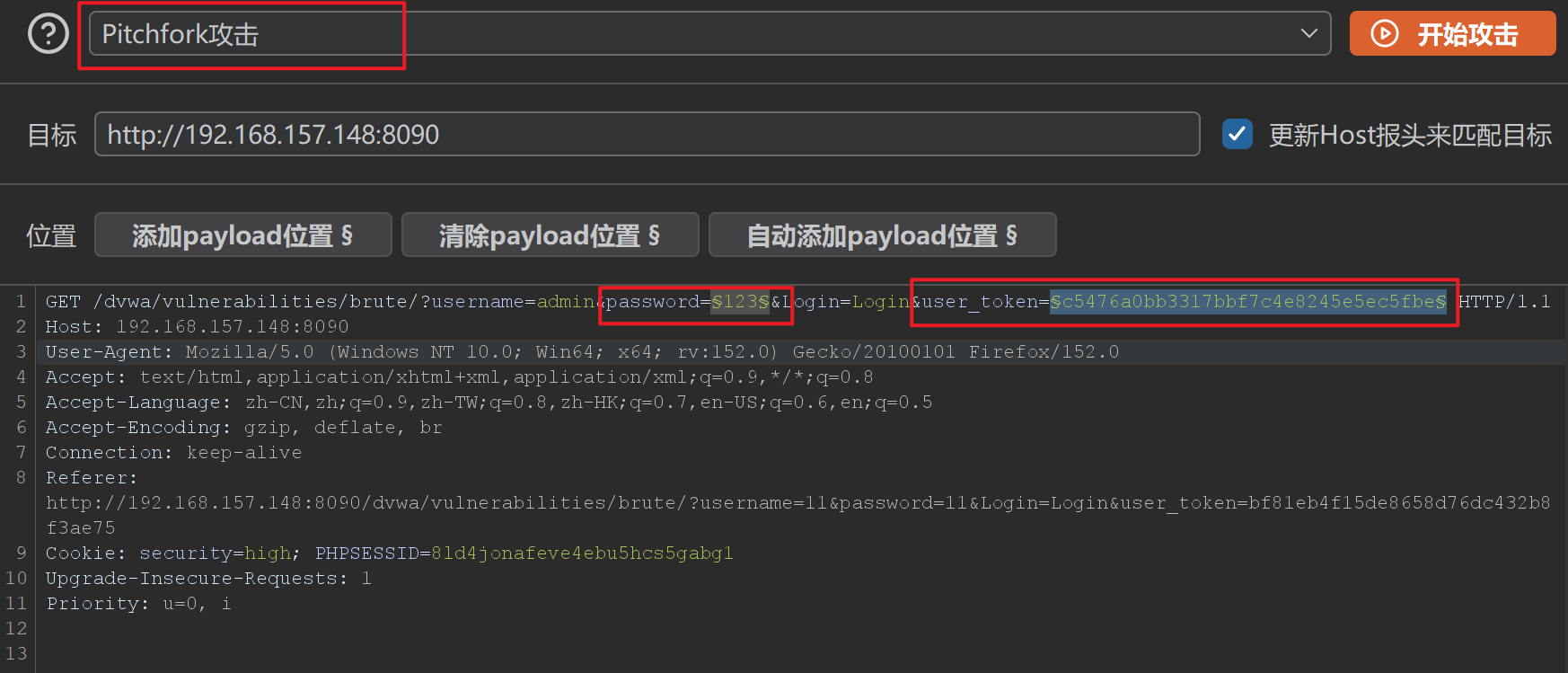Image resolution: width=1568 pixels, height=673 pixels.
Task: Click the Host header line 192.168.157.148:8090
Action: [x=197, y=327]
